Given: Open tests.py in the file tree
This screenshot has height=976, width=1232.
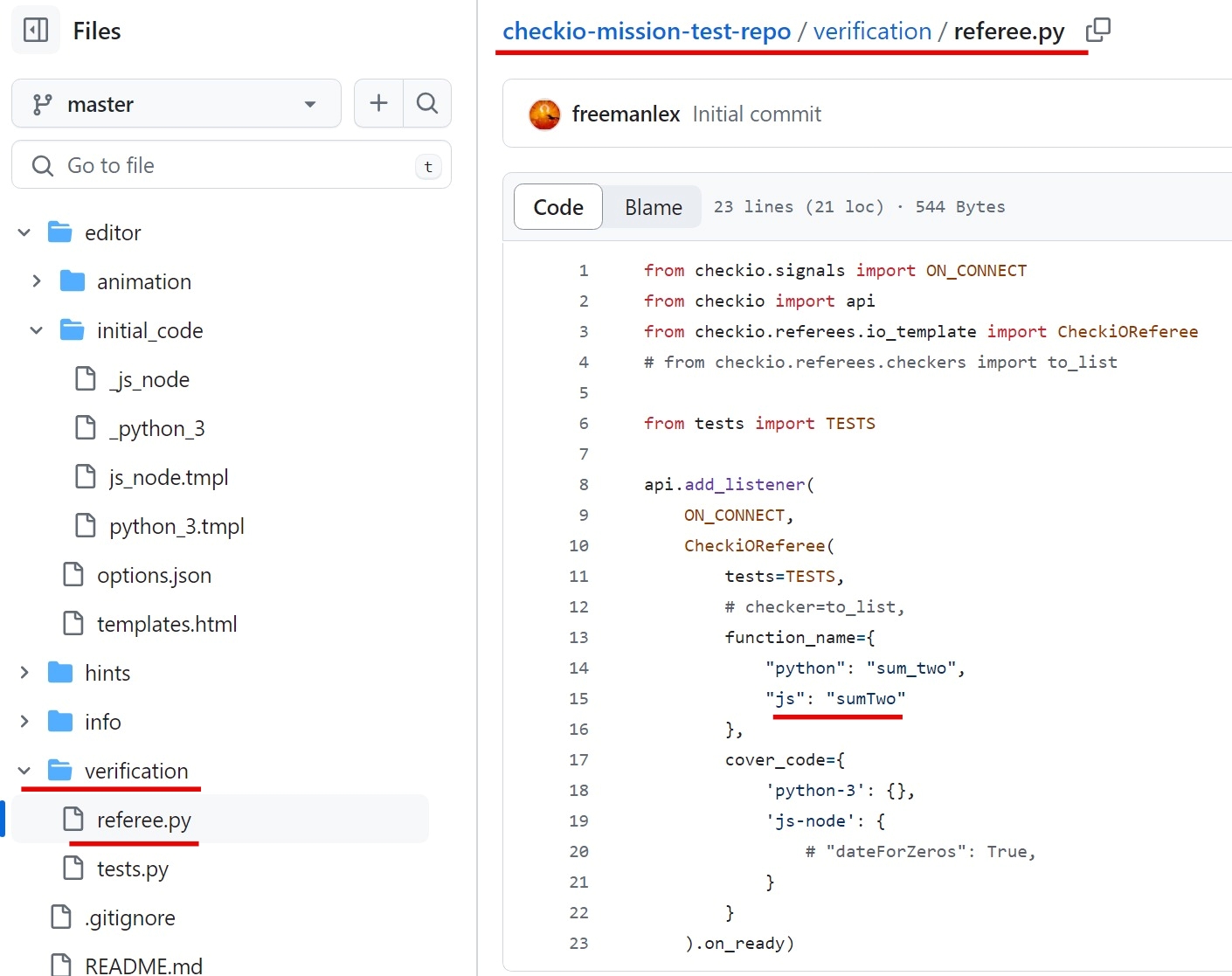Looking at the screenshot, I should pyautogui.click(x=133, y=869).
